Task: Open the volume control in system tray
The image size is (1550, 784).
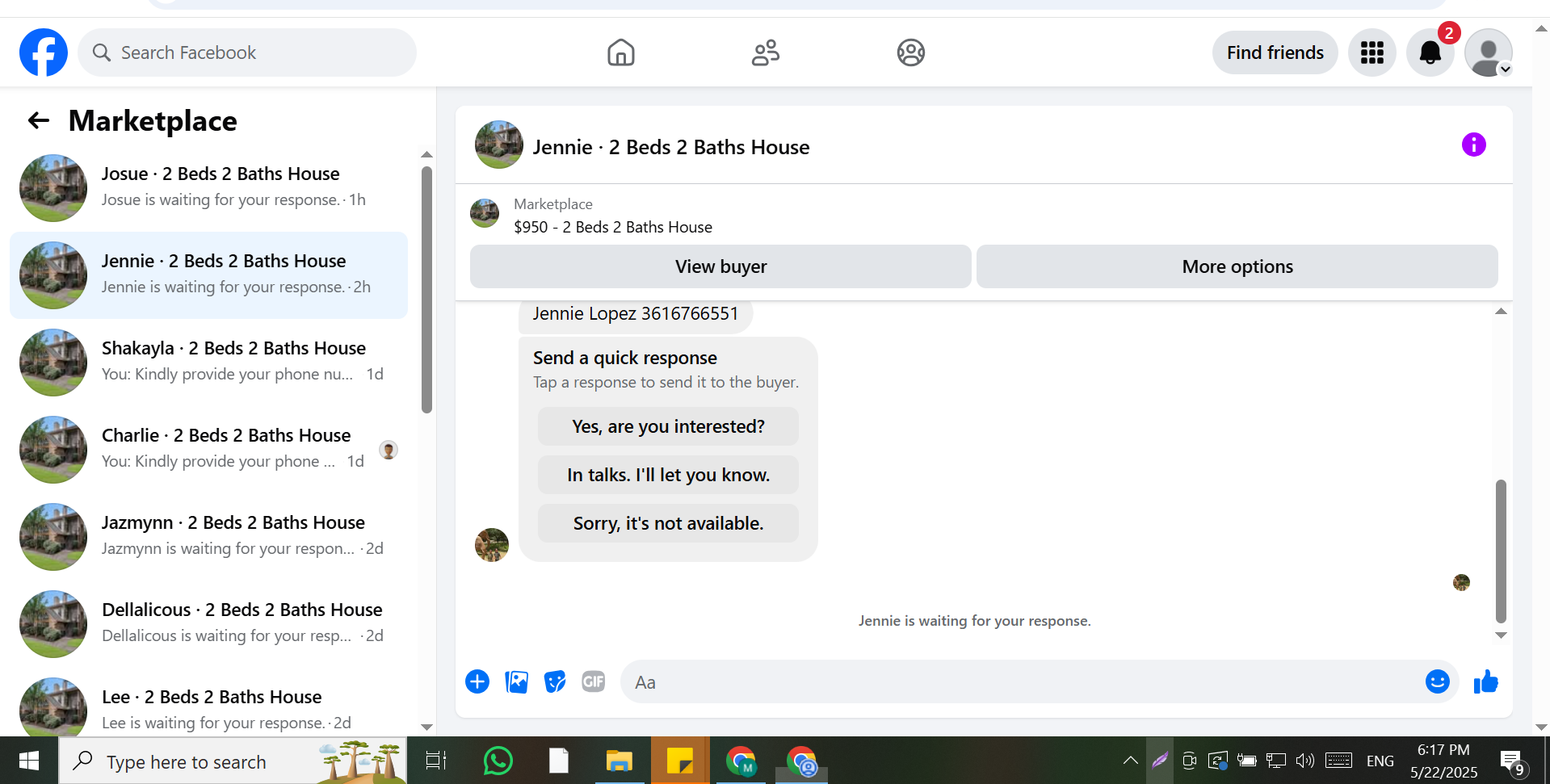Action: [x=1304, y=761]
